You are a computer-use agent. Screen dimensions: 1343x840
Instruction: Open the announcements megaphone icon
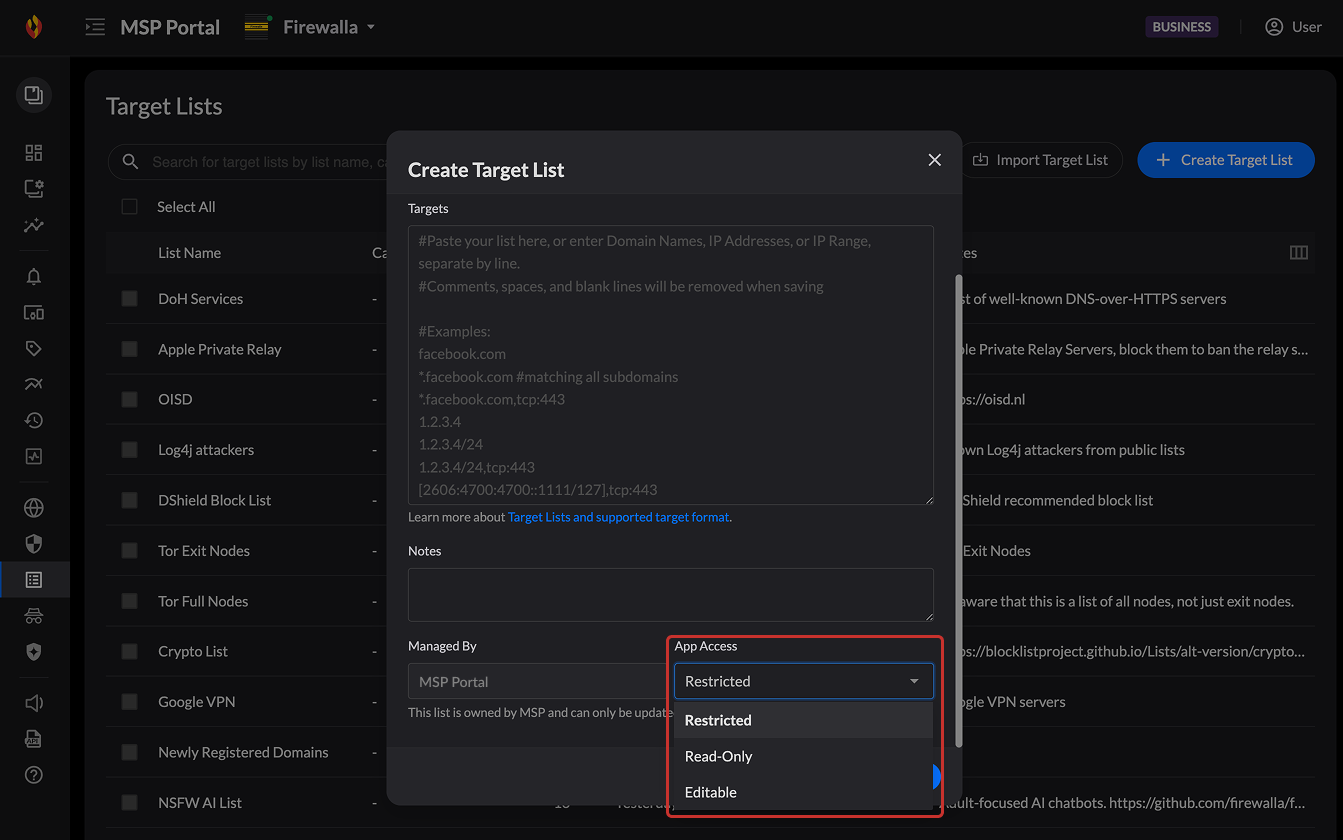point(34,703)
